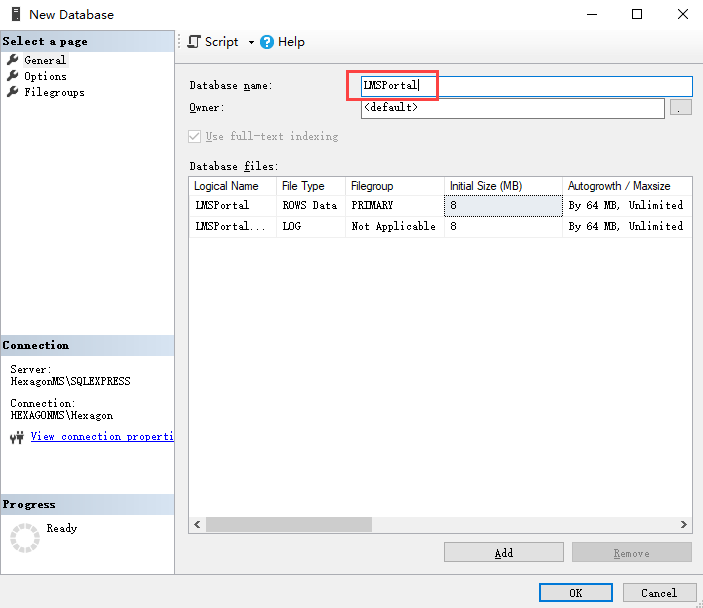The height and width of the screenshot is (608, 703).
Task: Select the Options page wrench icon
Action: tap(13, 76)
